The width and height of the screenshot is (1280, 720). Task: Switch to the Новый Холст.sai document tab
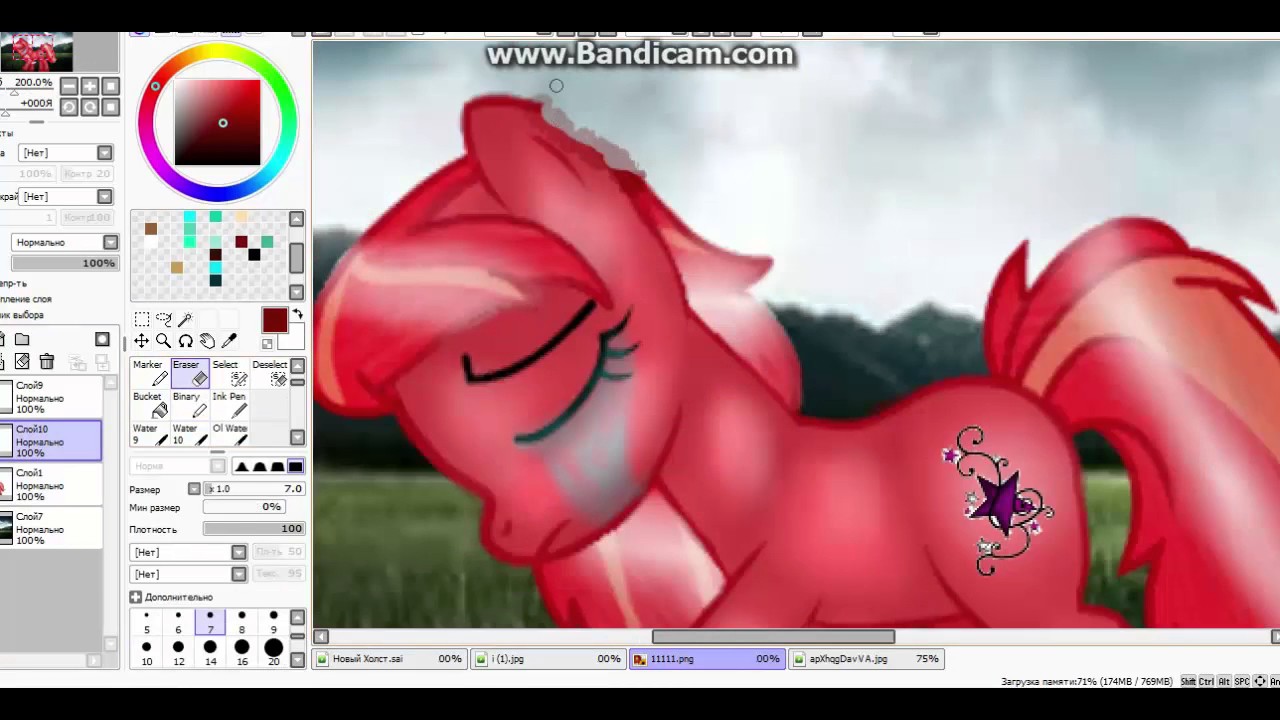coord(389,659)
